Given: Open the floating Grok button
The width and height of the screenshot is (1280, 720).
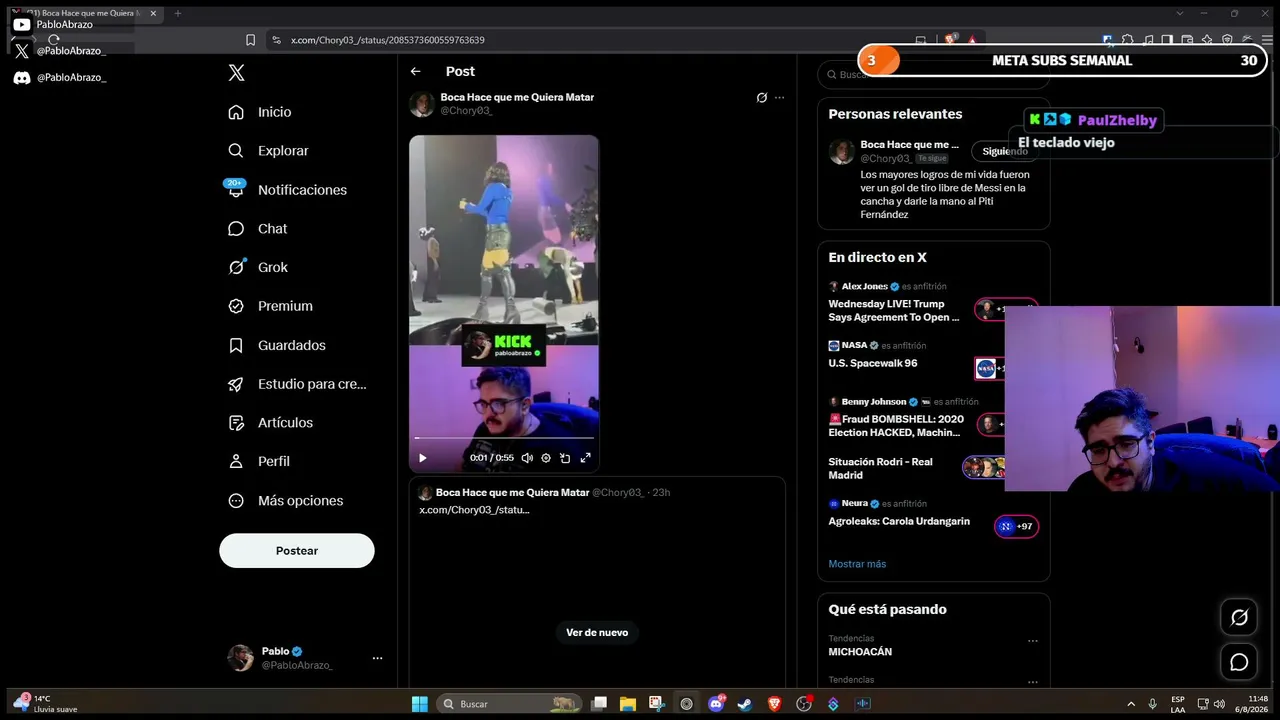Looking at the screenshot, I should (x=1239, y=617).
